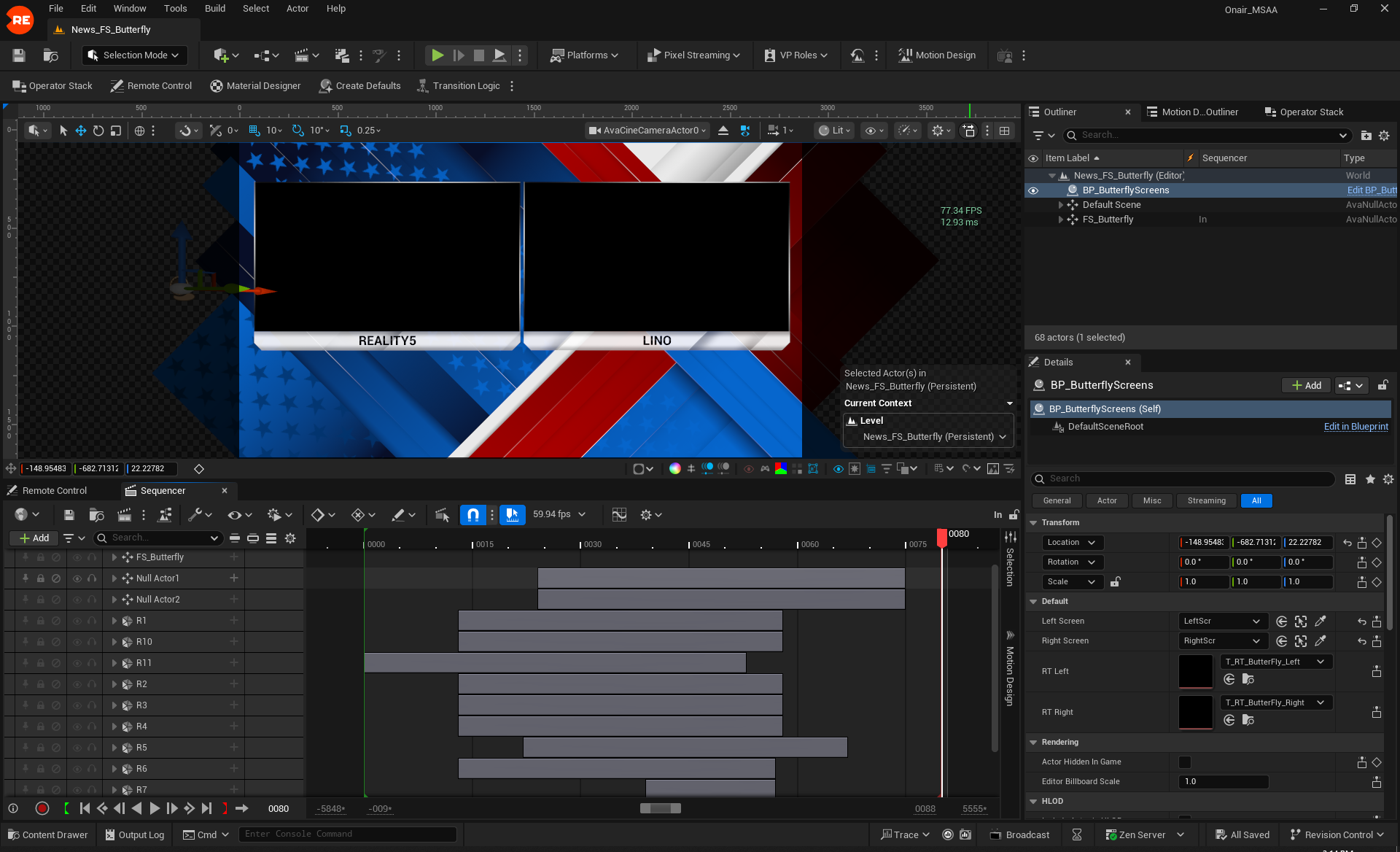The width and height of the screenshot is (1400, 852).
Task: Click the Edit in Blueprint link
Action: coord(1356,427)
